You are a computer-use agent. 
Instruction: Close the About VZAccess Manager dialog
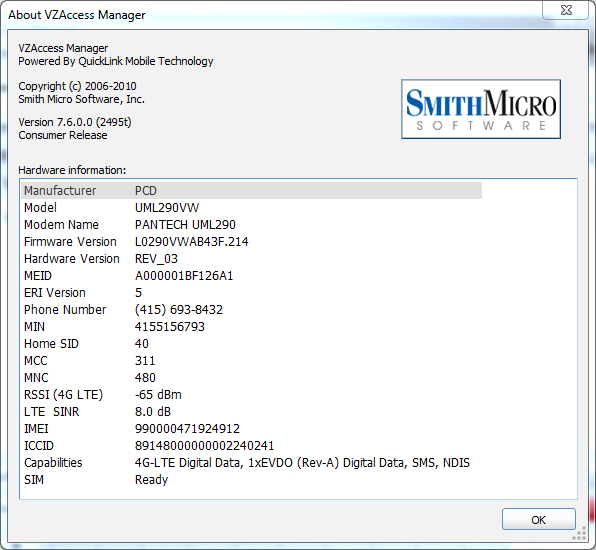pyautogui.click(x=566, y=10)
